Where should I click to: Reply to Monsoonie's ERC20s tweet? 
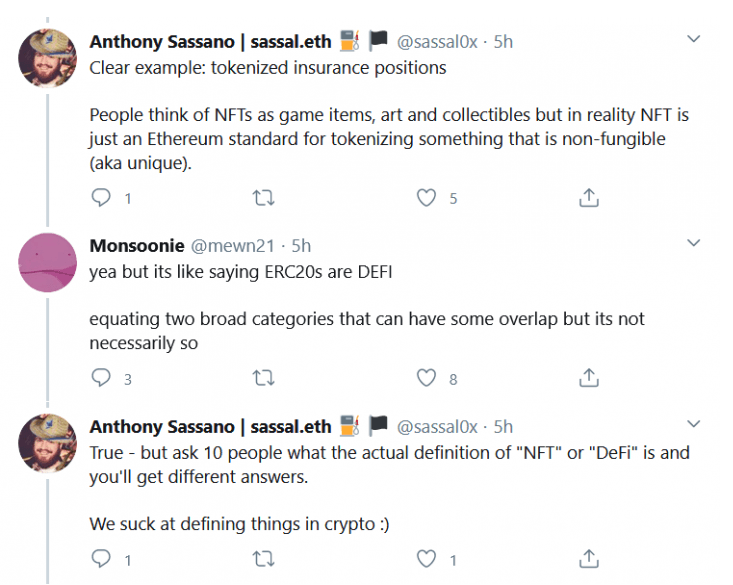(101, 378)
